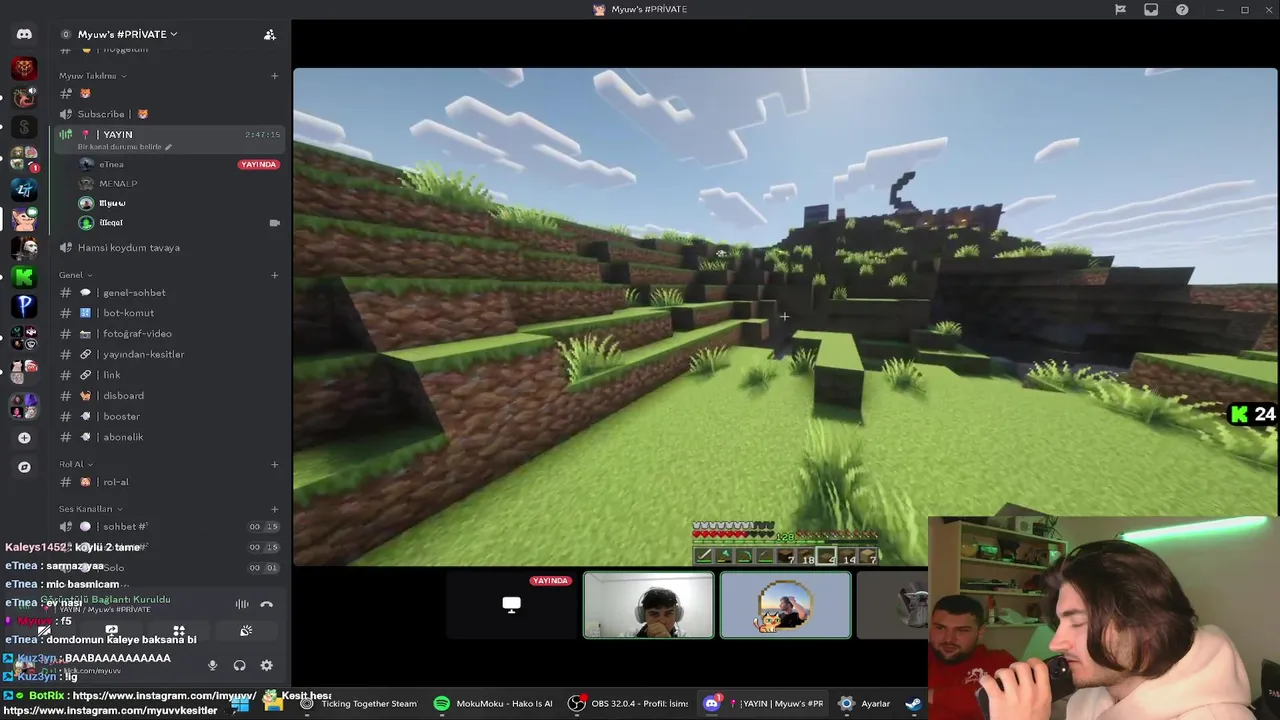Open the abonelik channel
Image resolution: width=1280 pixels, height=720 pixels.
(x=169, y=437)
